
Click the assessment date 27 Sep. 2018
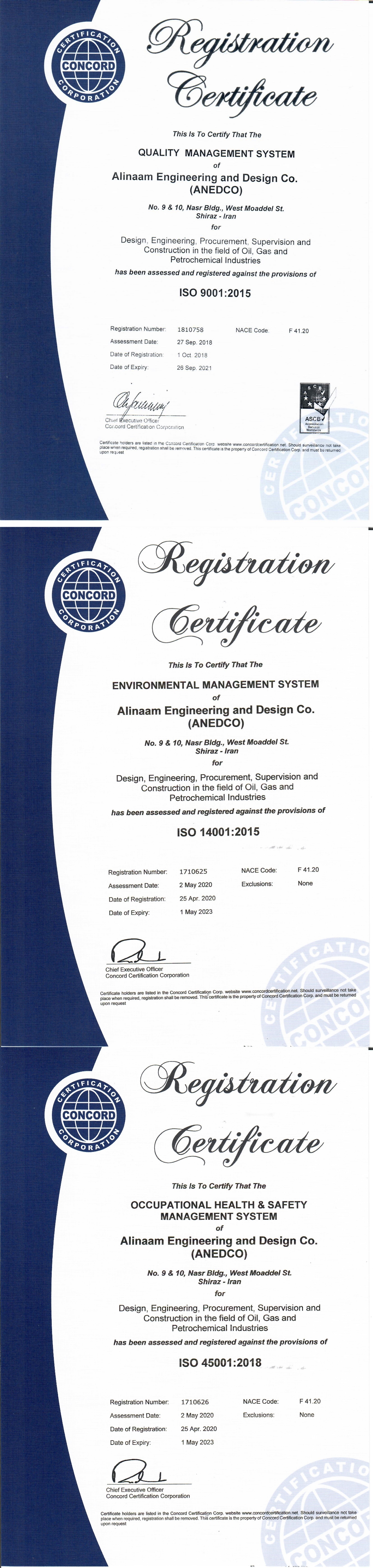coord(194,342)
